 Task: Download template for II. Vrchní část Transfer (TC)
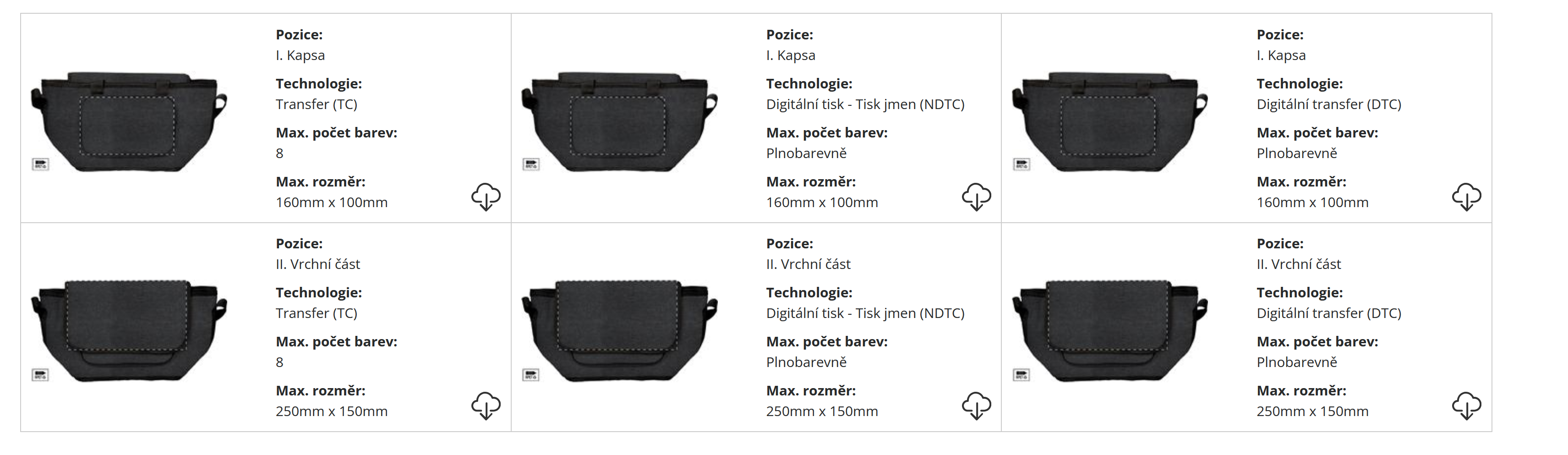[486, 406]
